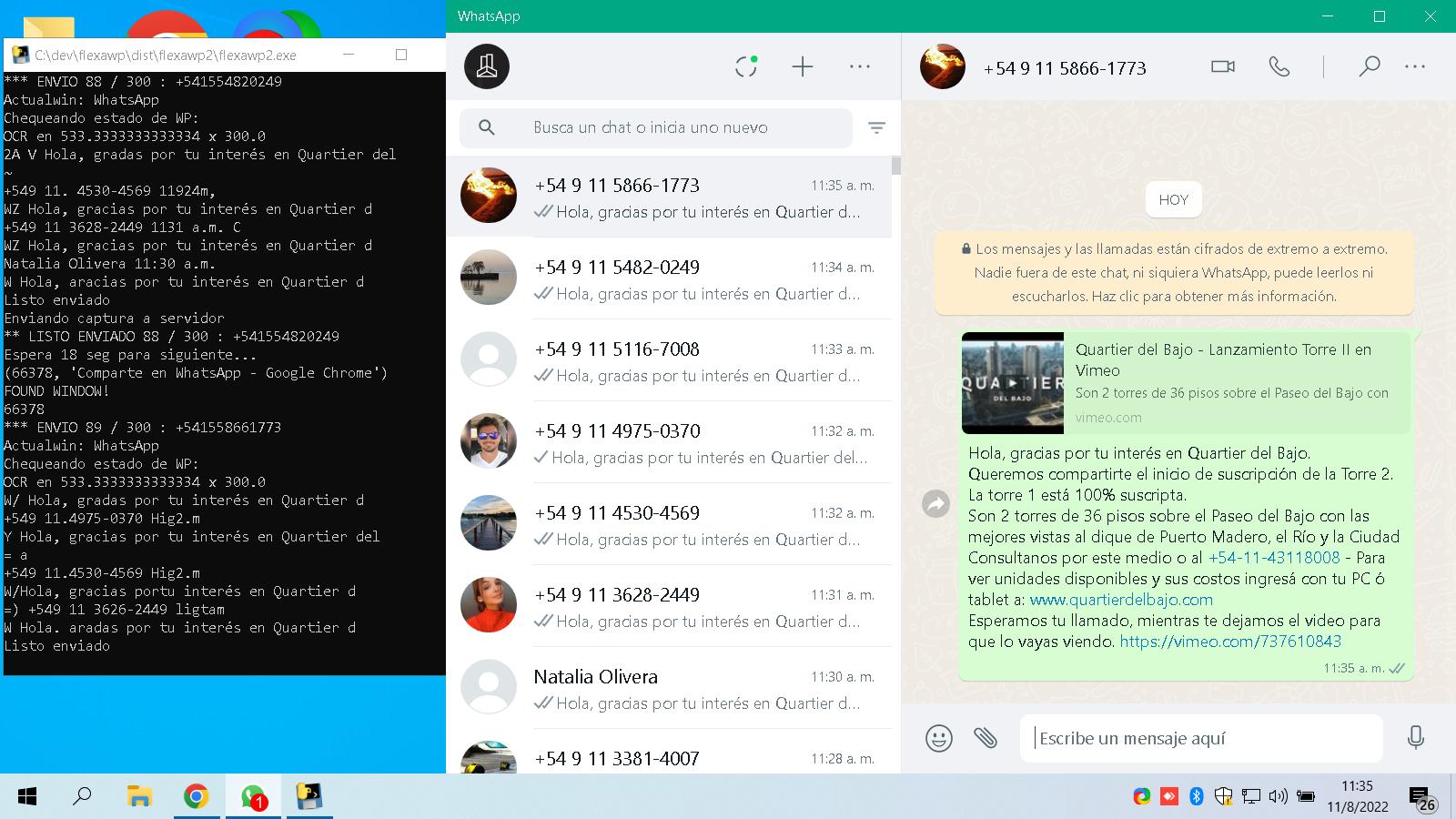Click the search chat input field
Screen dimensions: 1456x819
point(656,127)
